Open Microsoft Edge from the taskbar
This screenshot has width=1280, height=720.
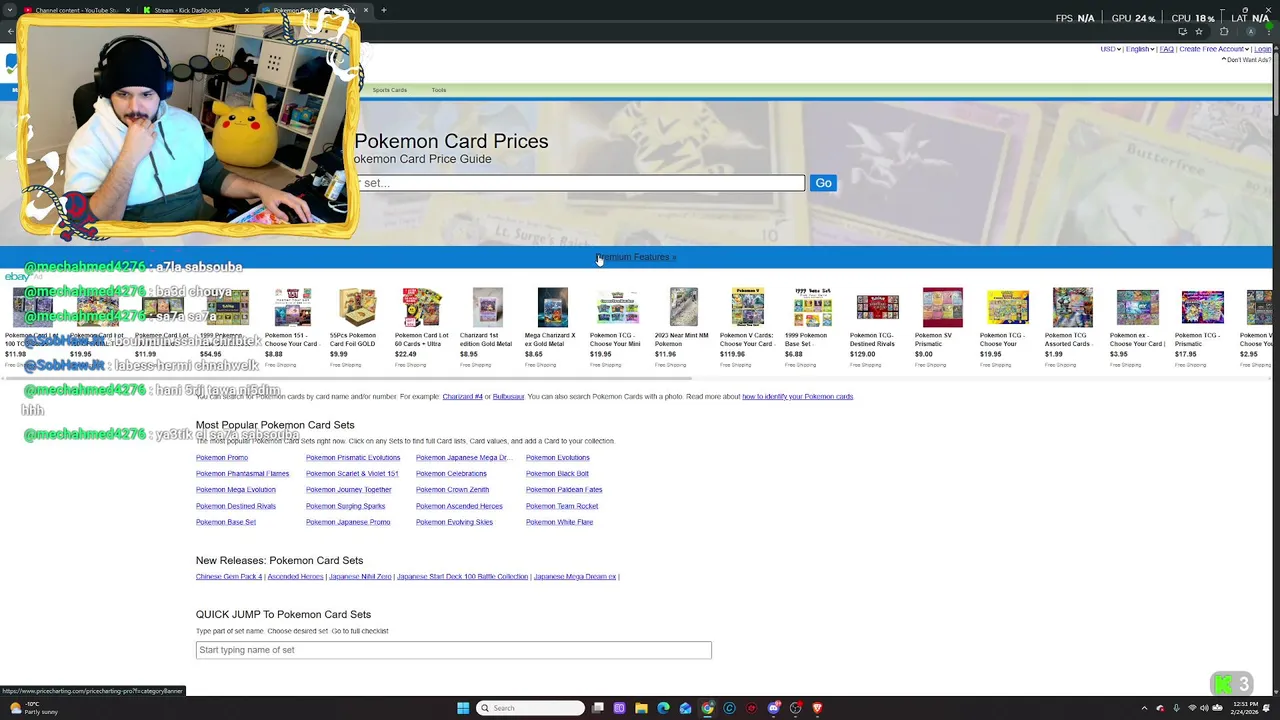(x=663, y=708)
